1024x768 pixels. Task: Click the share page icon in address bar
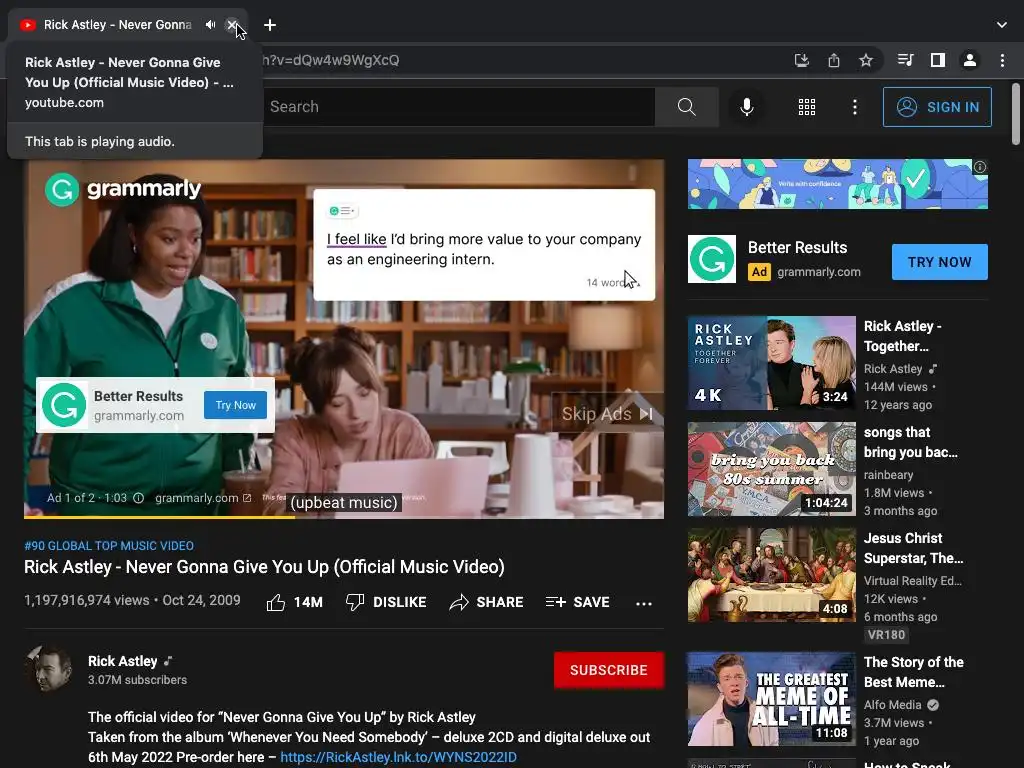[x=834, y=60]
